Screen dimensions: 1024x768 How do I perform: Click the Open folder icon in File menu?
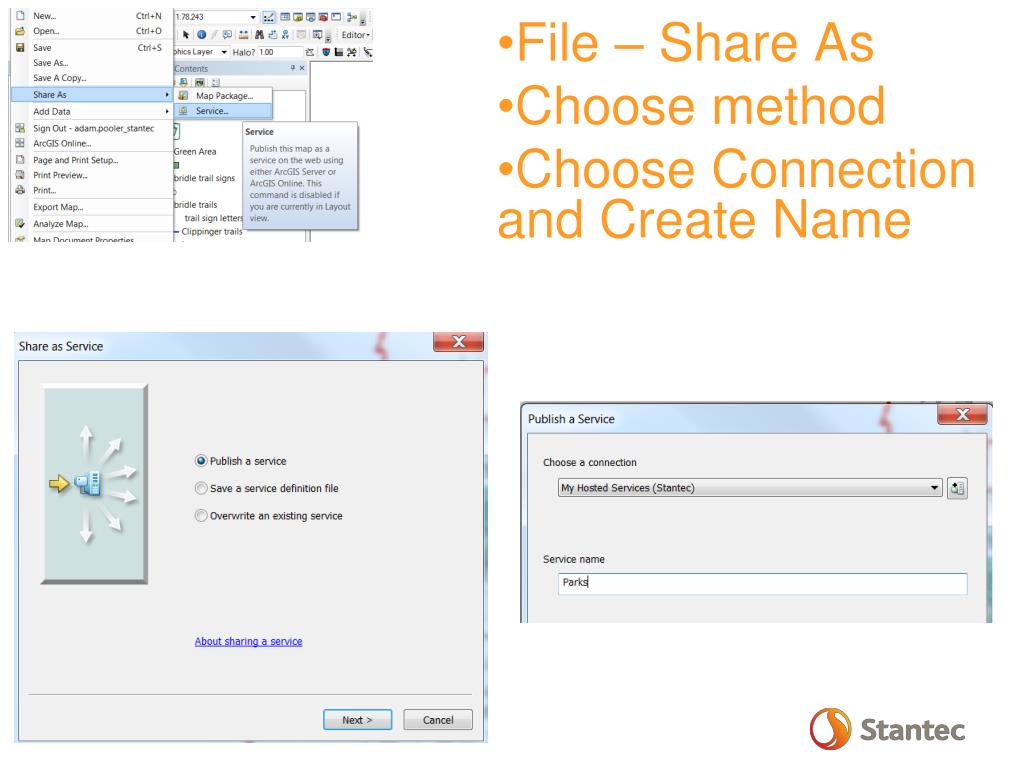point(20,31)
